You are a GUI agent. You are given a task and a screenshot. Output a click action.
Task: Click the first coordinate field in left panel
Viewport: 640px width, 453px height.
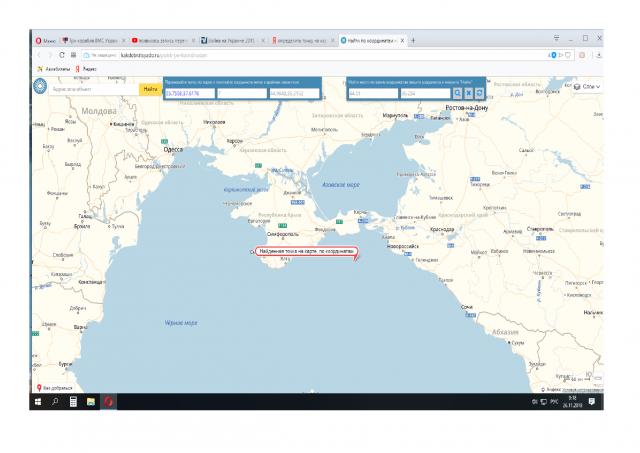point(190,93)
